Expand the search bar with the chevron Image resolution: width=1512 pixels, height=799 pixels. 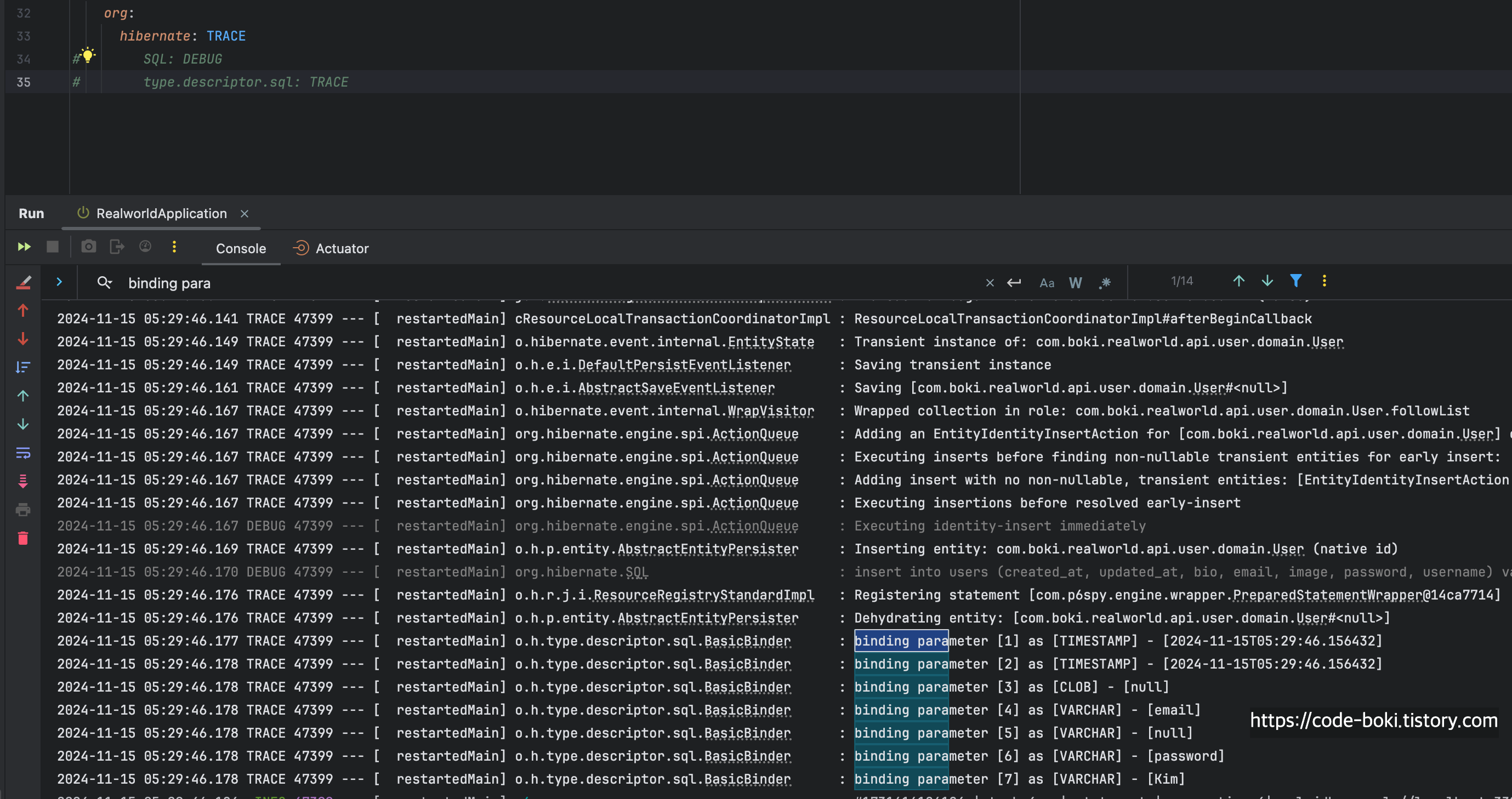click(x=59, y=282)
